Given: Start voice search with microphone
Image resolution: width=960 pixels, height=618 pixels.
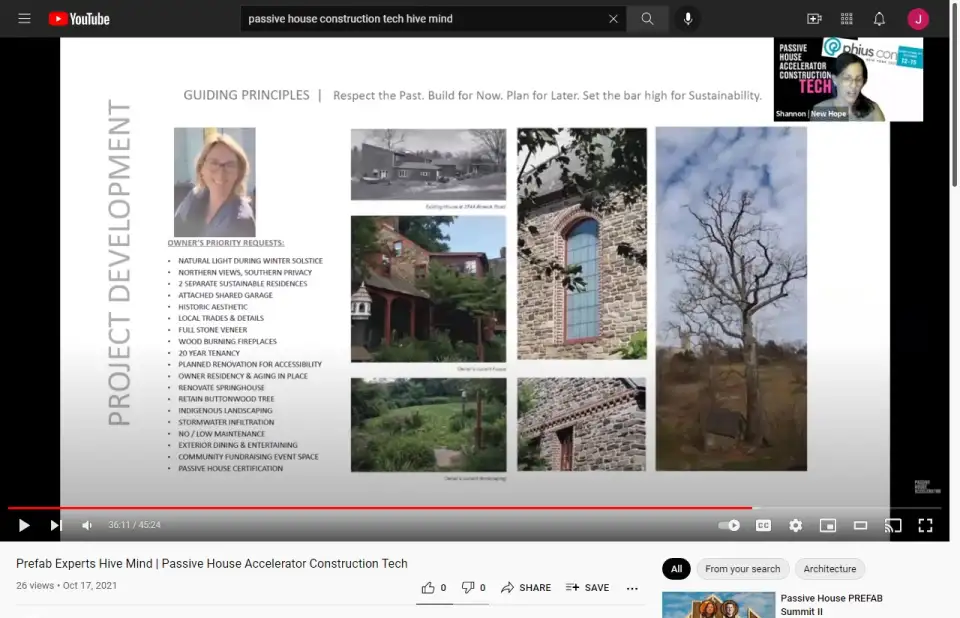Looking at the screenshot, I should click(x=687, y=19).
